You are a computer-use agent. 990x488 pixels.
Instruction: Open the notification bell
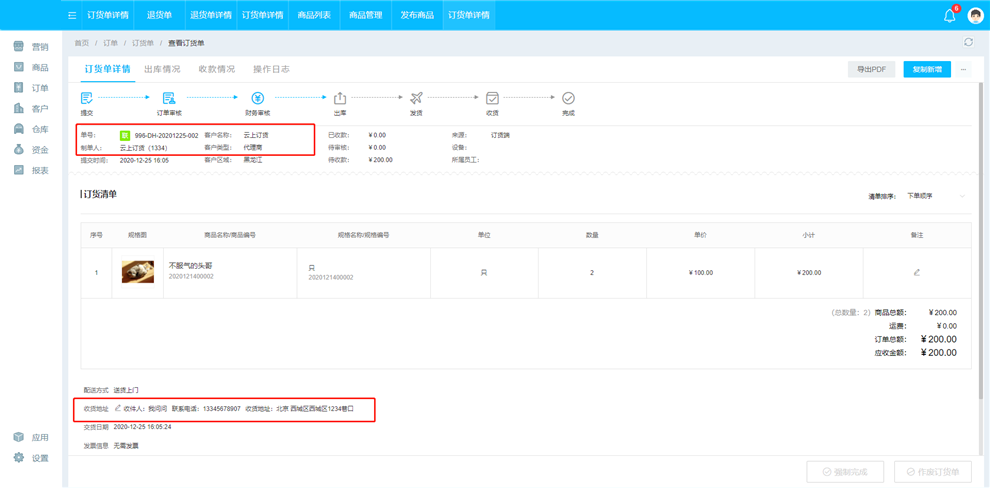point(949,15)
